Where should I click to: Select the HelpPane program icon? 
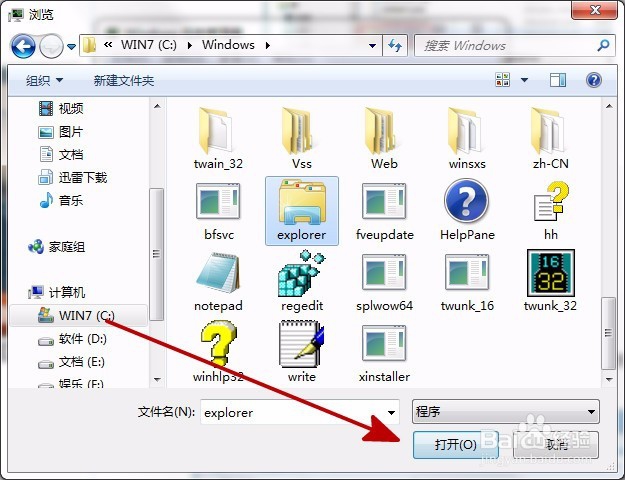[467, 210]
